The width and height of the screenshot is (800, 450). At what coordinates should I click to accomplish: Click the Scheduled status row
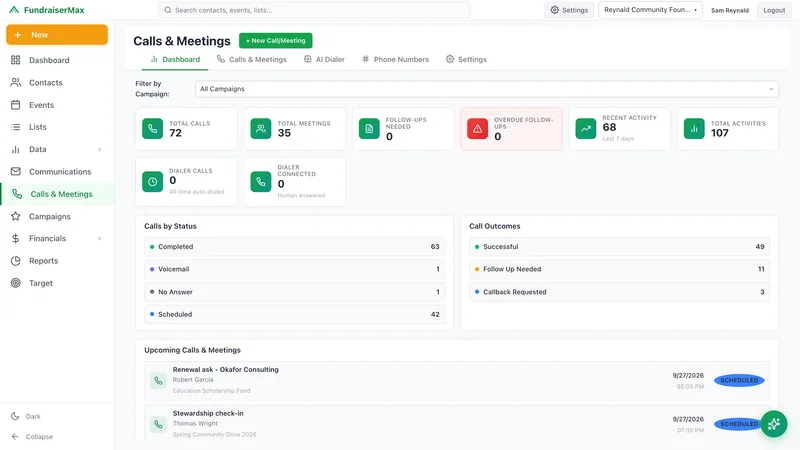(x=294, y=314)
